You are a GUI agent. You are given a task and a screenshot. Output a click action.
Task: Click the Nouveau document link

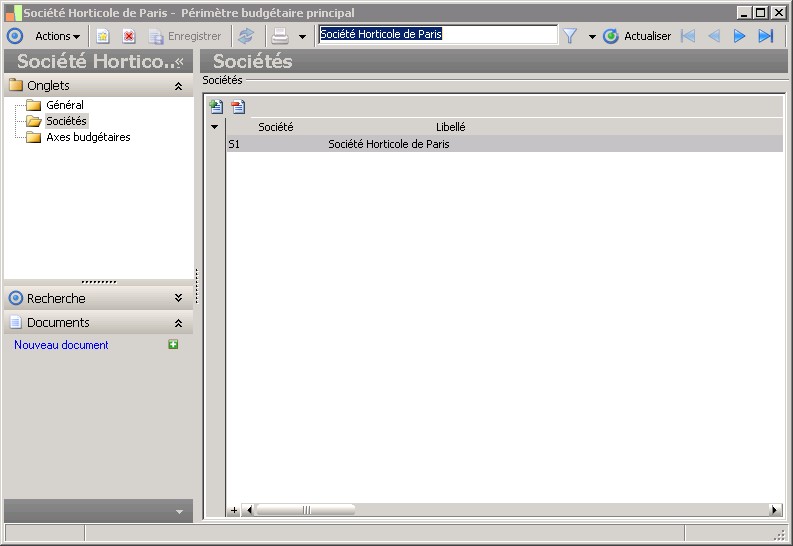(61, 345)
